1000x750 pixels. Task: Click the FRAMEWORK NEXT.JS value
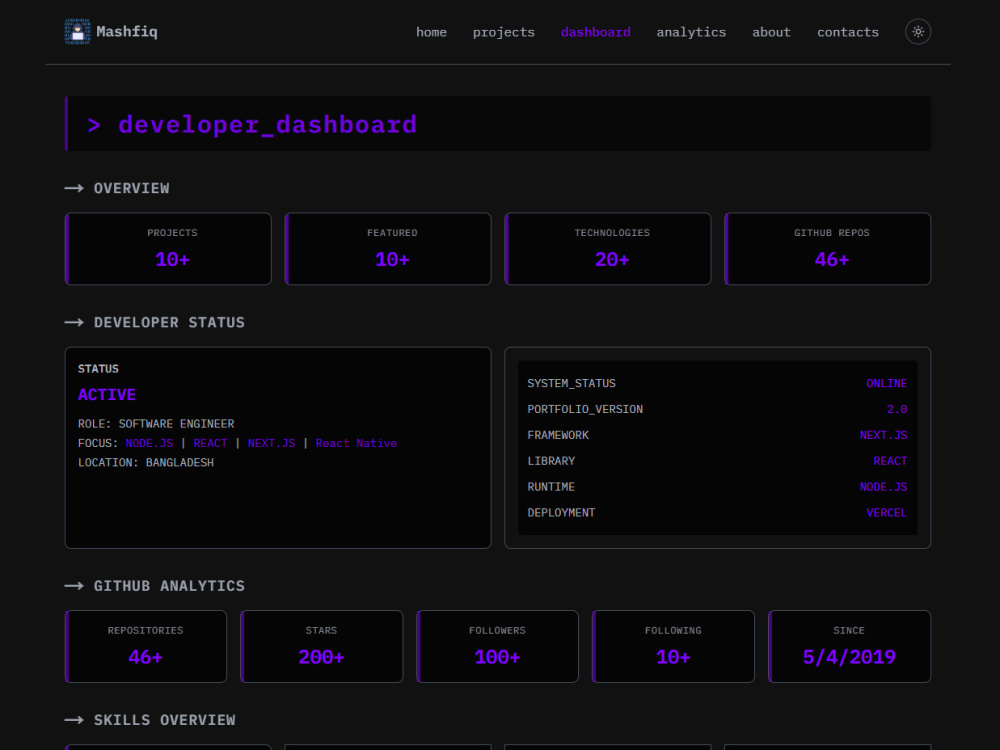883,435
